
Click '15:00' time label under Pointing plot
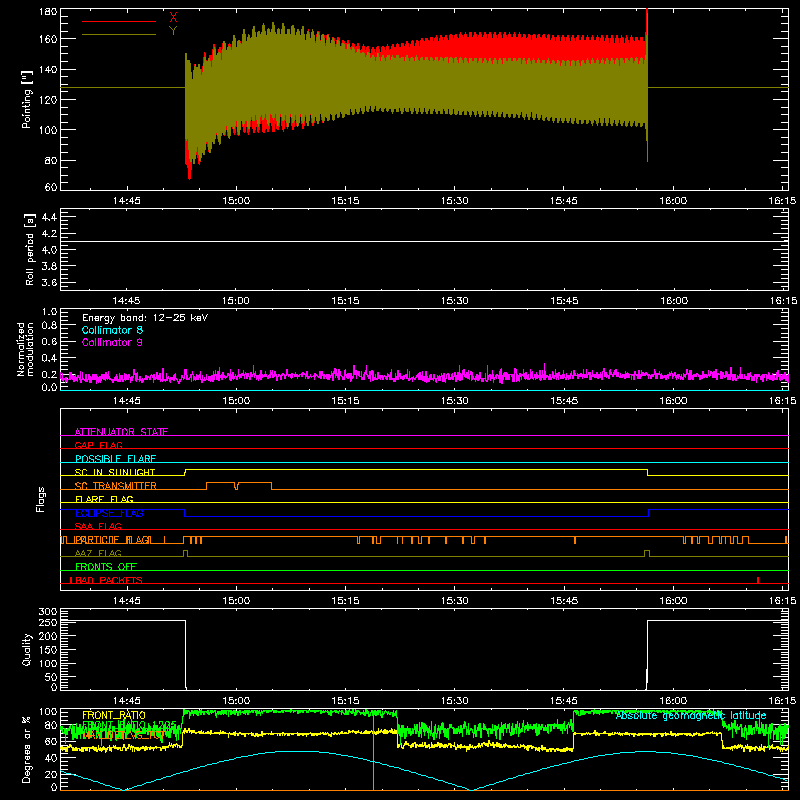(236, 201)
